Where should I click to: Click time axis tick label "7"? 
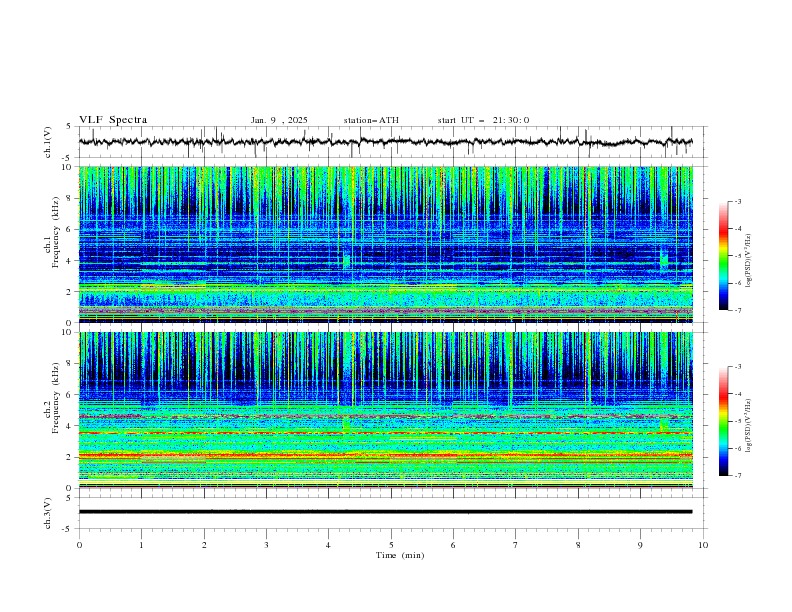(x=516, y=545)
